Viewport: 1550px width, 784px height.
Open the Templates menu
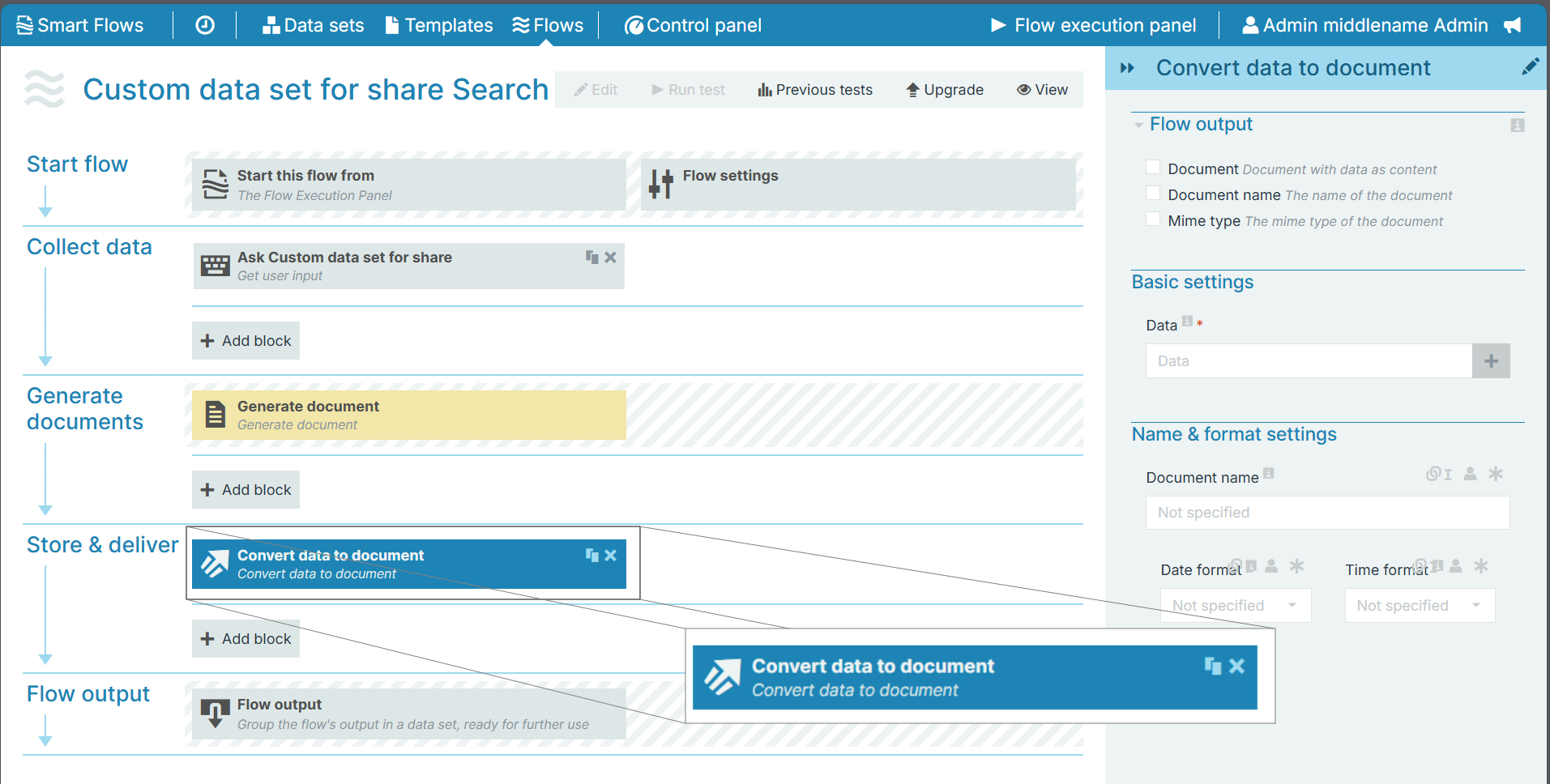coord(439,25)
